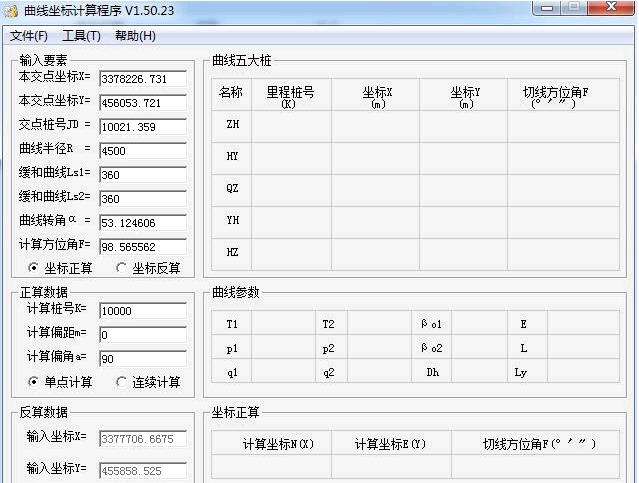Click the 缓和曲线Ls1 input field
Viewport: 639px width, 483px height.
[x=143, y=175]
